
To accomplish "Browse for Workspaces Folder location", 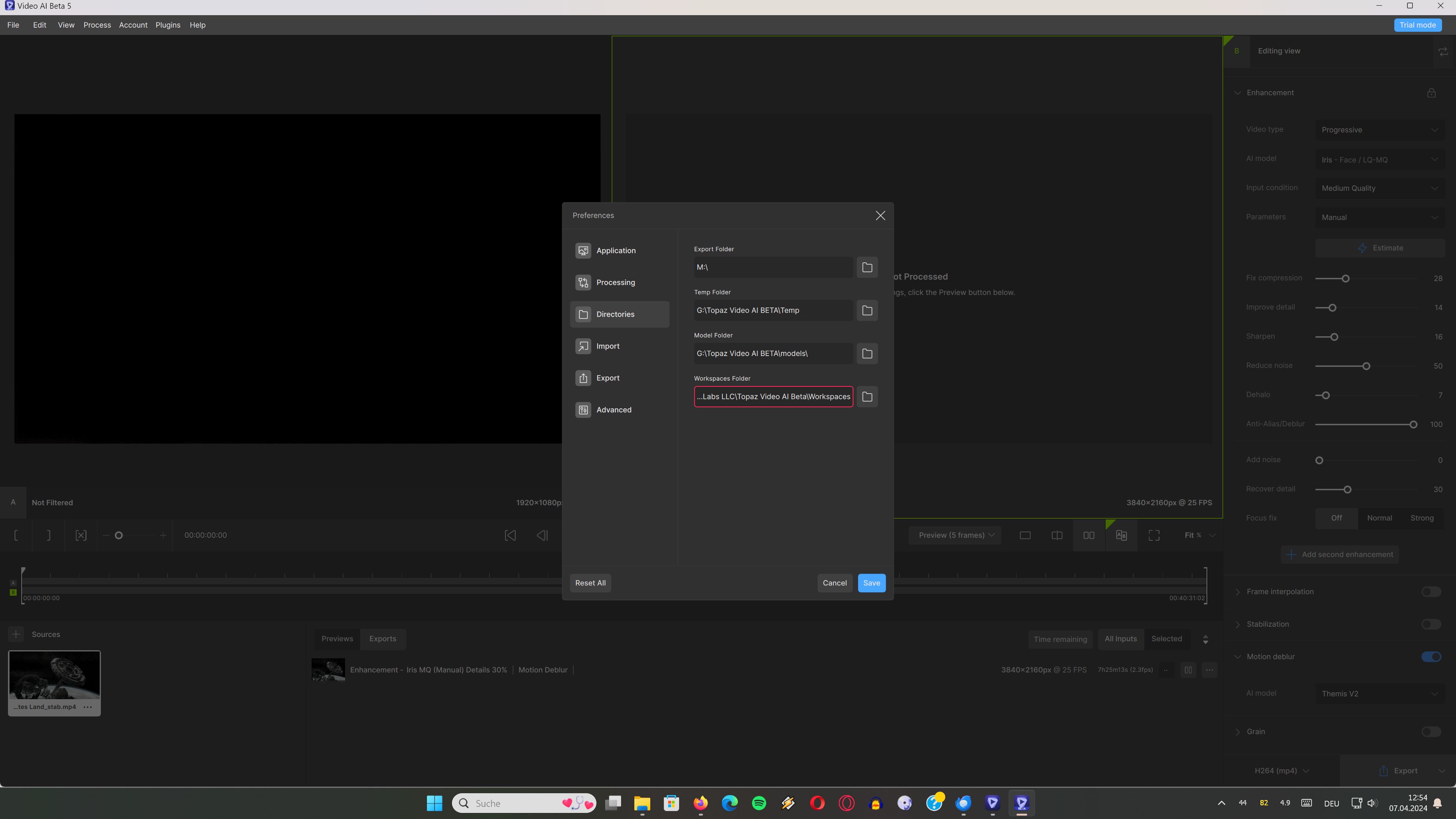I will coord(867,397).
